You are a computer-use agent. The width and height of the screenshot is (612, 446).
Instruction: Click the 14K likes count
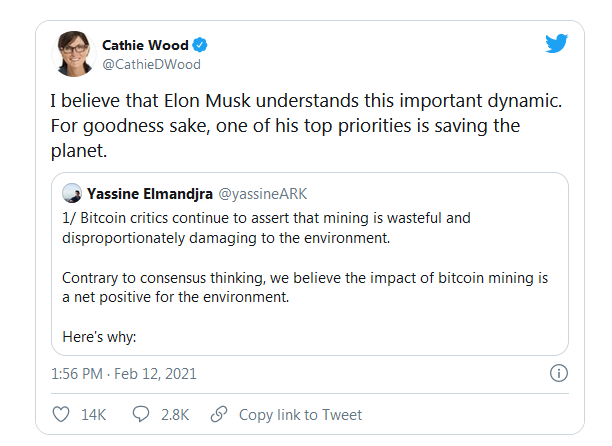(x=94, y=415)
